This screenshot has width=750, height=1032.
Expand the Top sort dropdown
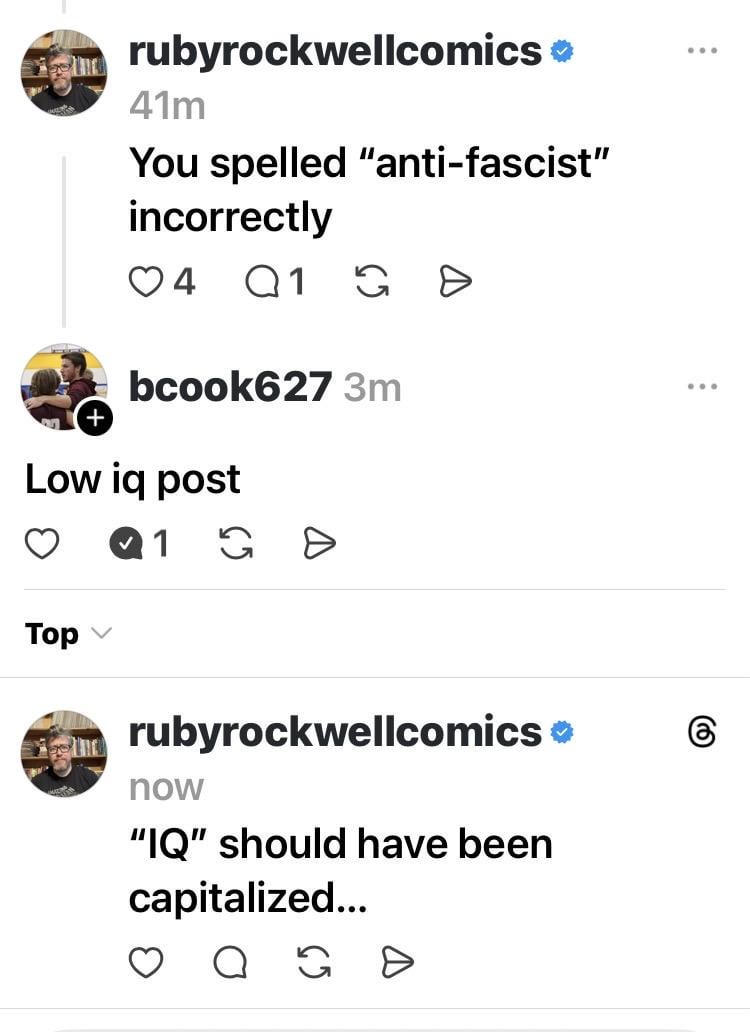(x=68, y=634)
